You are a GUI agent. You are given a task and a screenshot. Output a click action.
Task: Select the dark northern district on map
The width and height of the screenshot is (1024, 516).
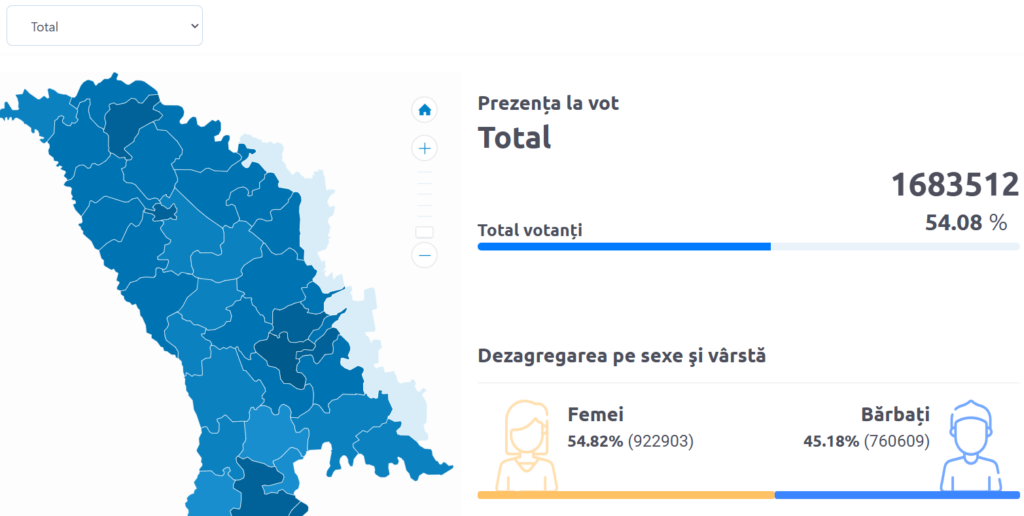pos(131,124)
